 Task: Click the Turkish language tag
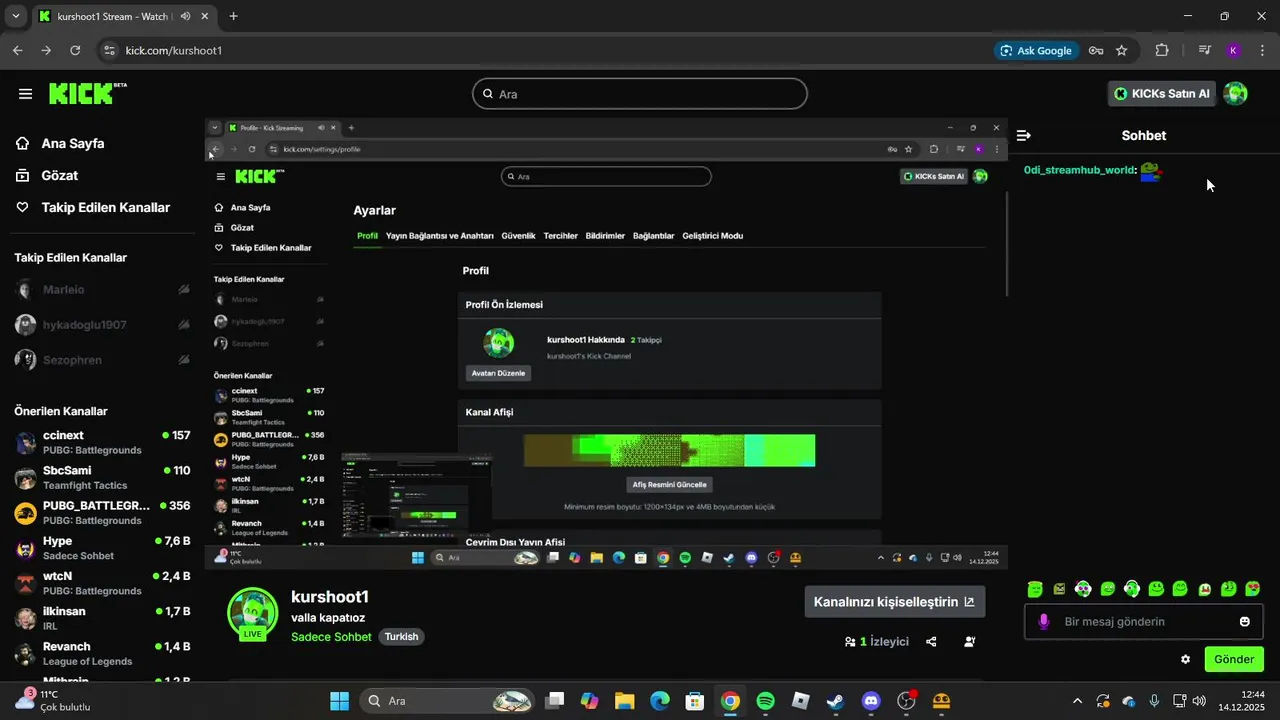[402, 637]
